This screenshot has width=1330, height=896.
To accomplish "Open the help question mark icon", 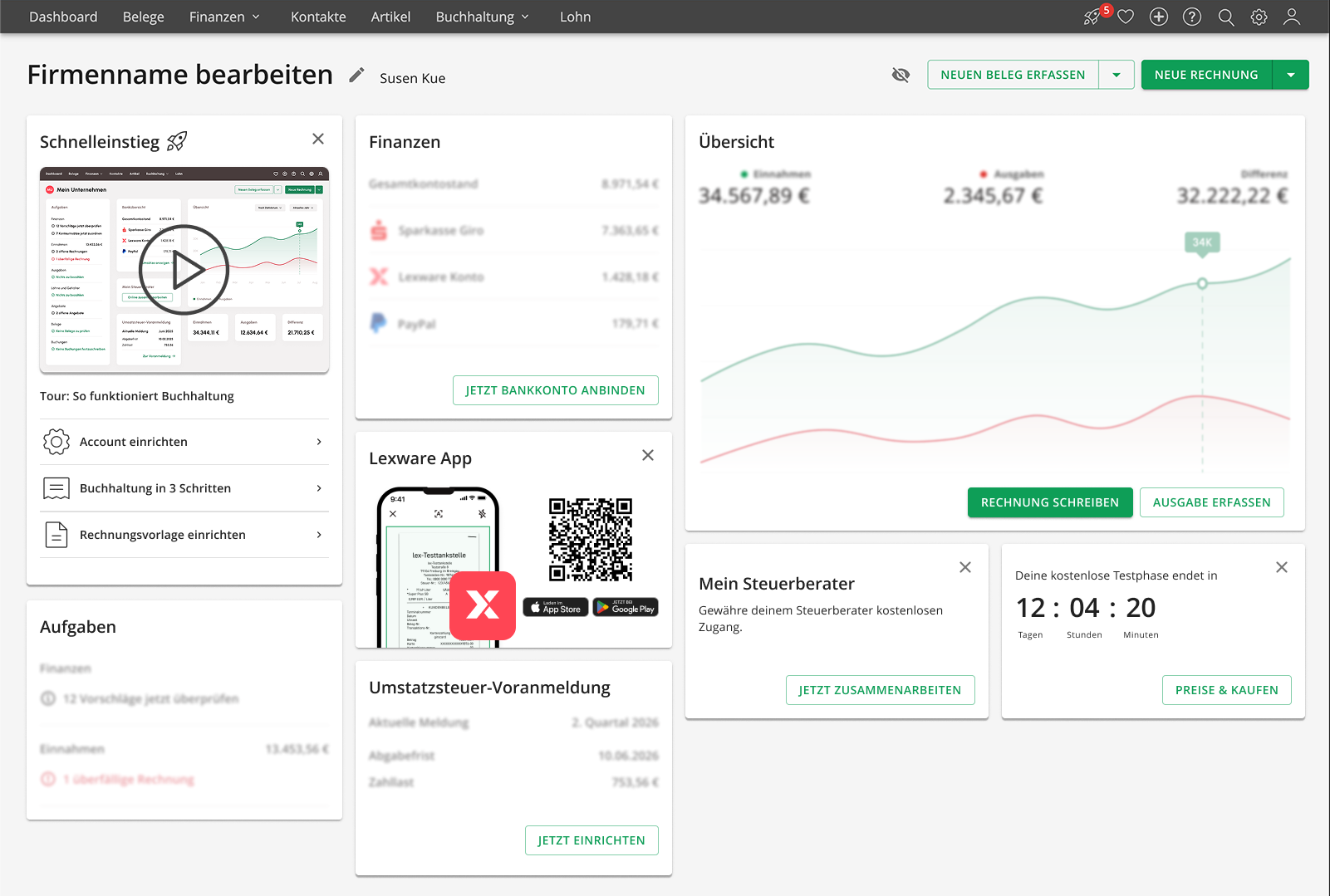I will (x=1192, y=17).
